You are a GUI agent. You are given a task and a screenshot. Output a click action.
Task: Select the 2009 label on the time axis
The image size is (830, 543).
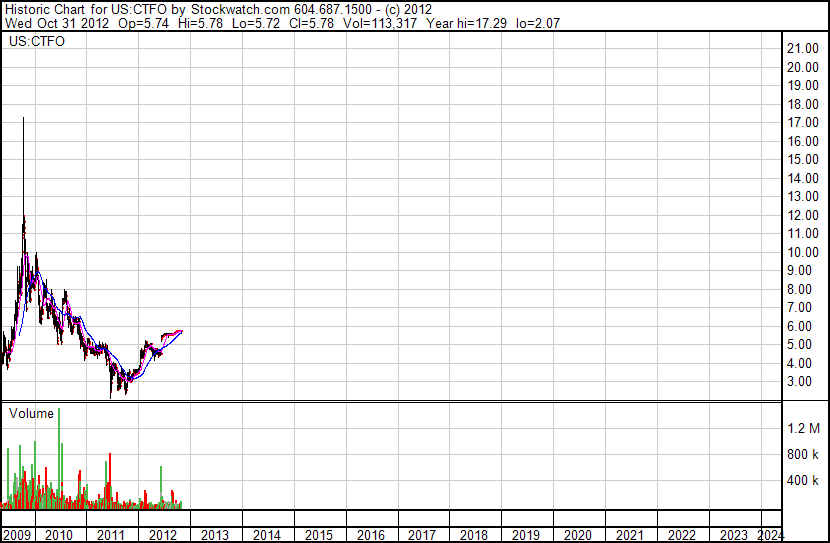[x=17, y=535]
